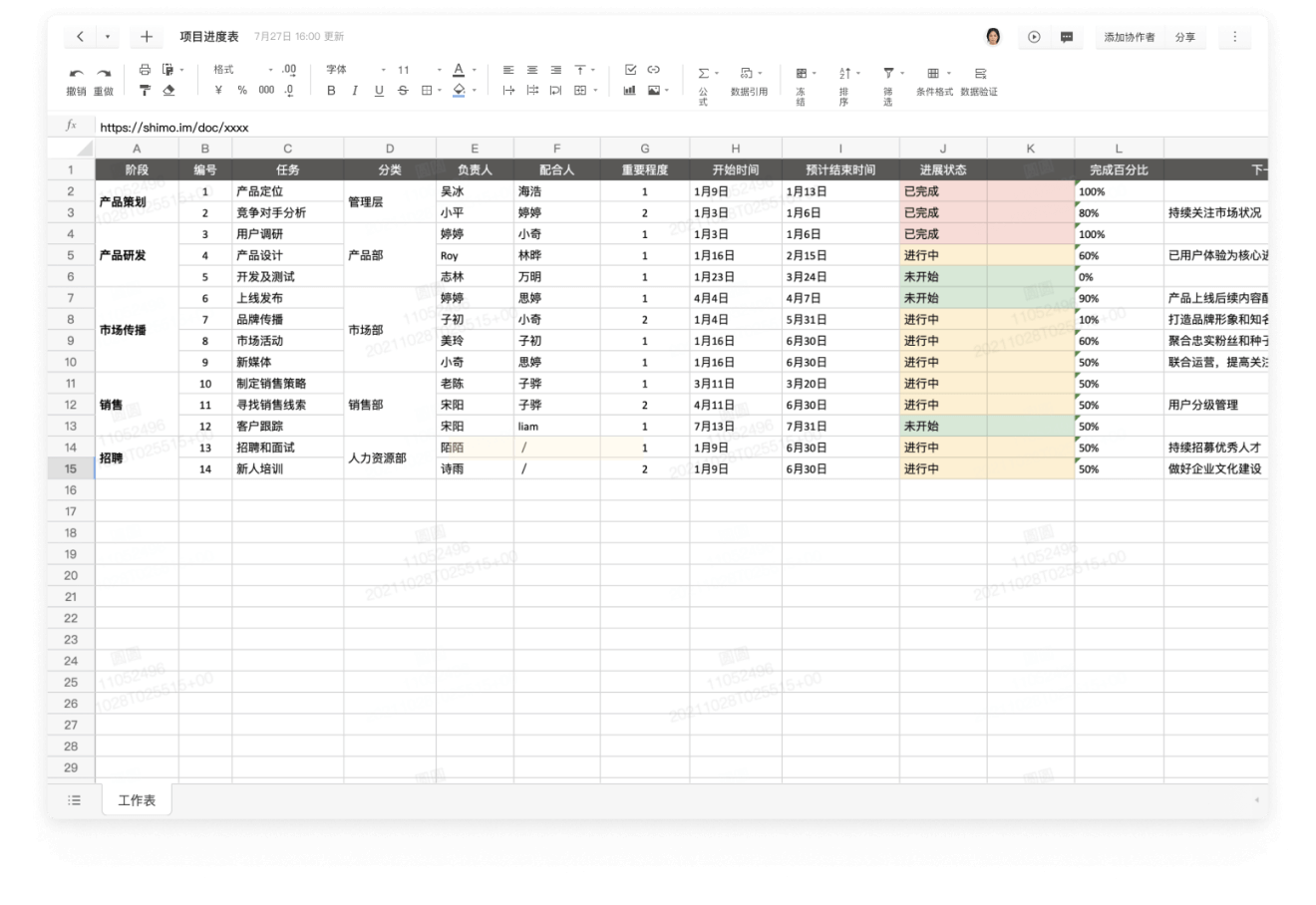Screen dimensions: 1316x905
Task: Align text to the right
Action: click(555, 70)
